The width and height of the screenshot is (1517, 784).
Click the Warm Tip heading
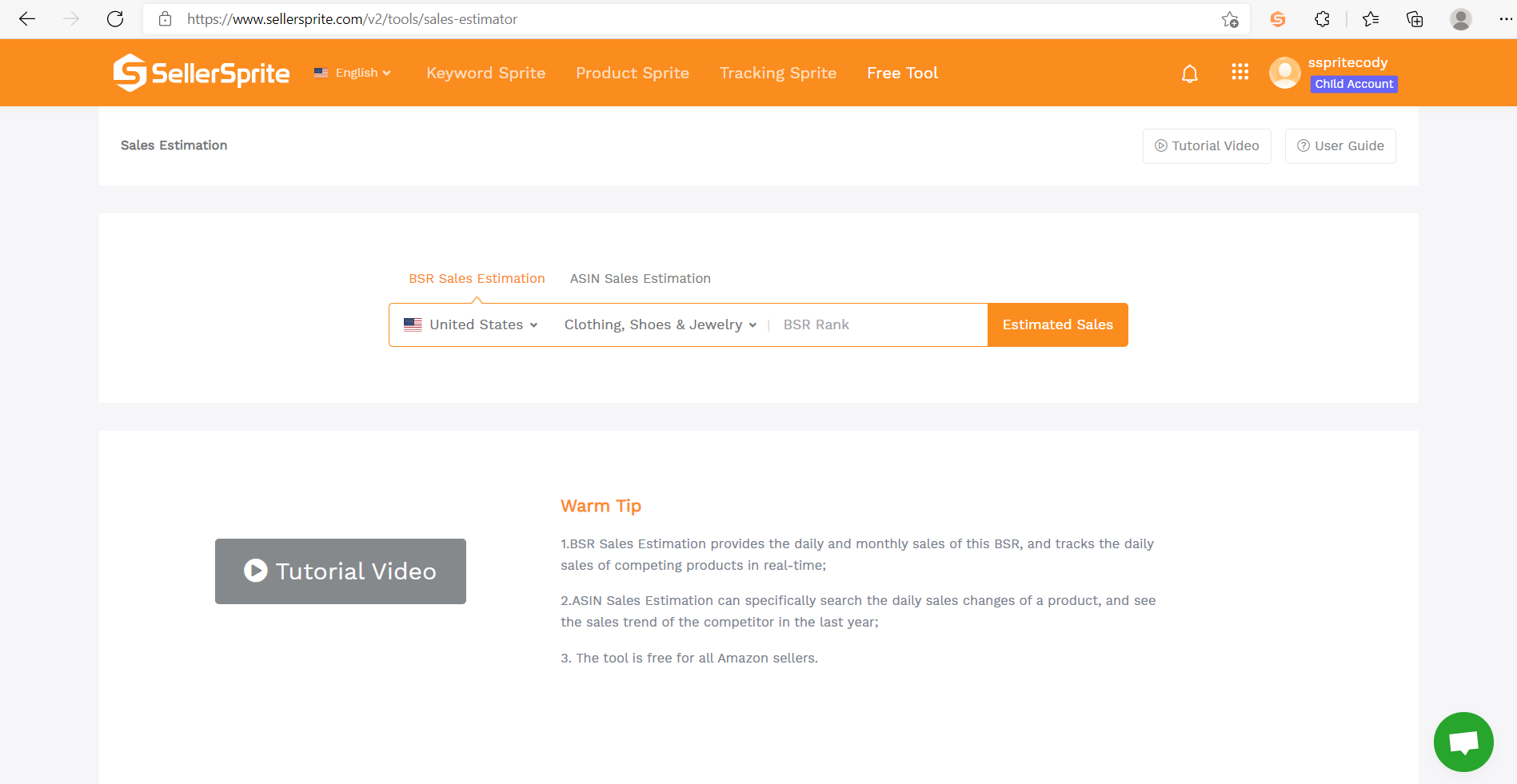point(601,506)
